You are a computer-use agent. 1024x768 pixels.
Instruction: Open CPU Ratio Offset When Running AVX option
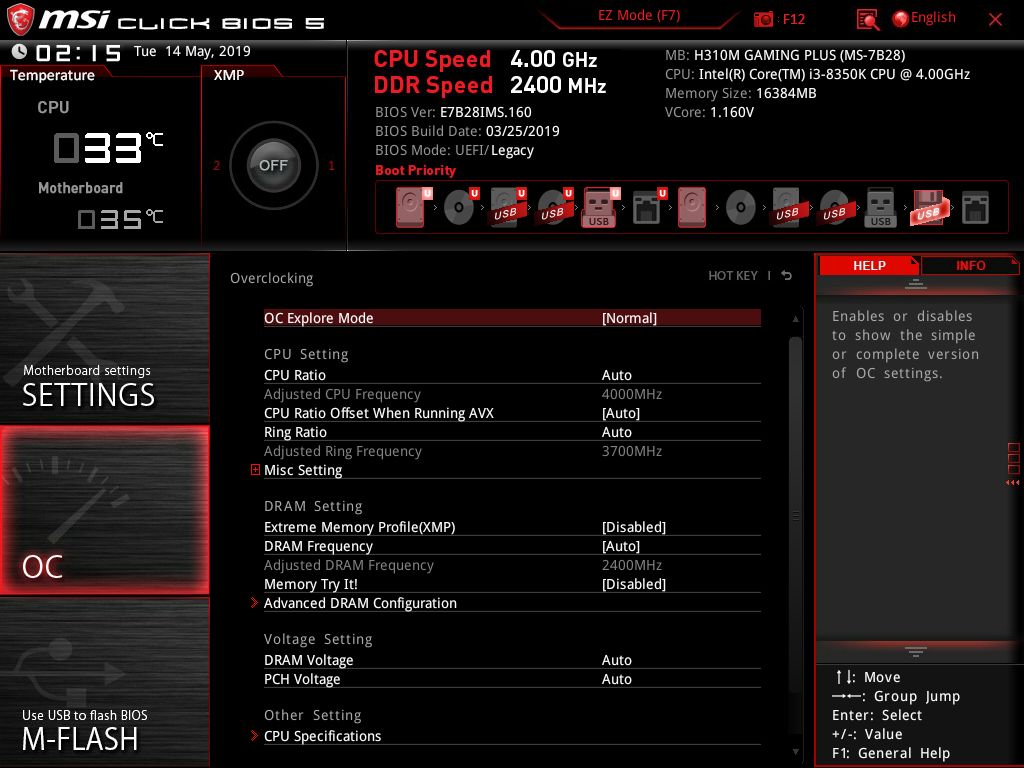[512, 413]
